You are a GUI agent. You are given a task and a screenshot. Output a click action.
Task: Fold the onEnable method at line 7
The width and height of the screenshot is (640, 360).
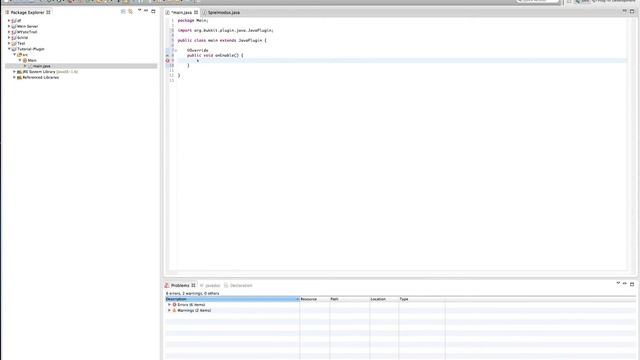[176, 50]
